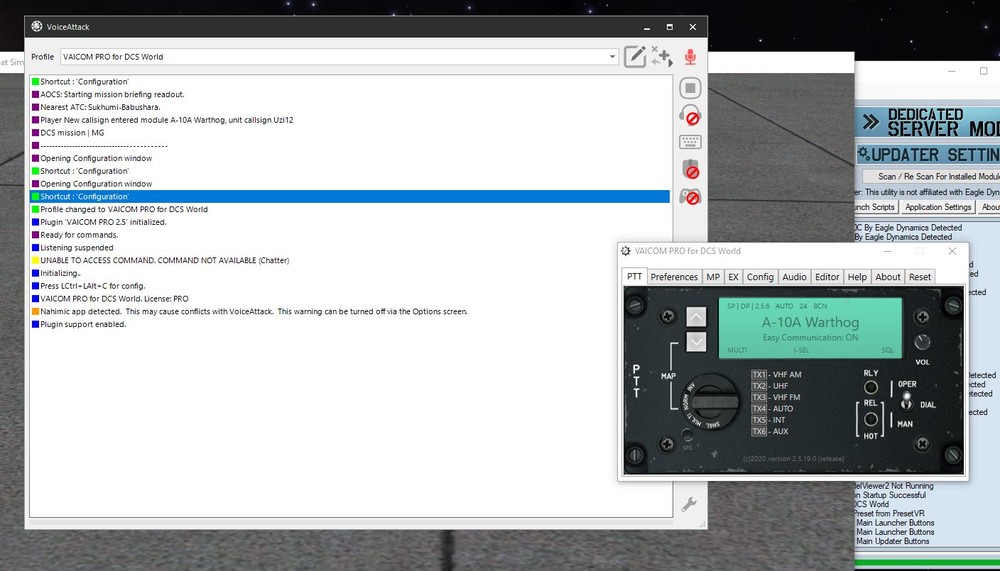The image size is (1000, 571).
Task: Open the Edit Profile pencil icon
Action: (x=635, y=56)
